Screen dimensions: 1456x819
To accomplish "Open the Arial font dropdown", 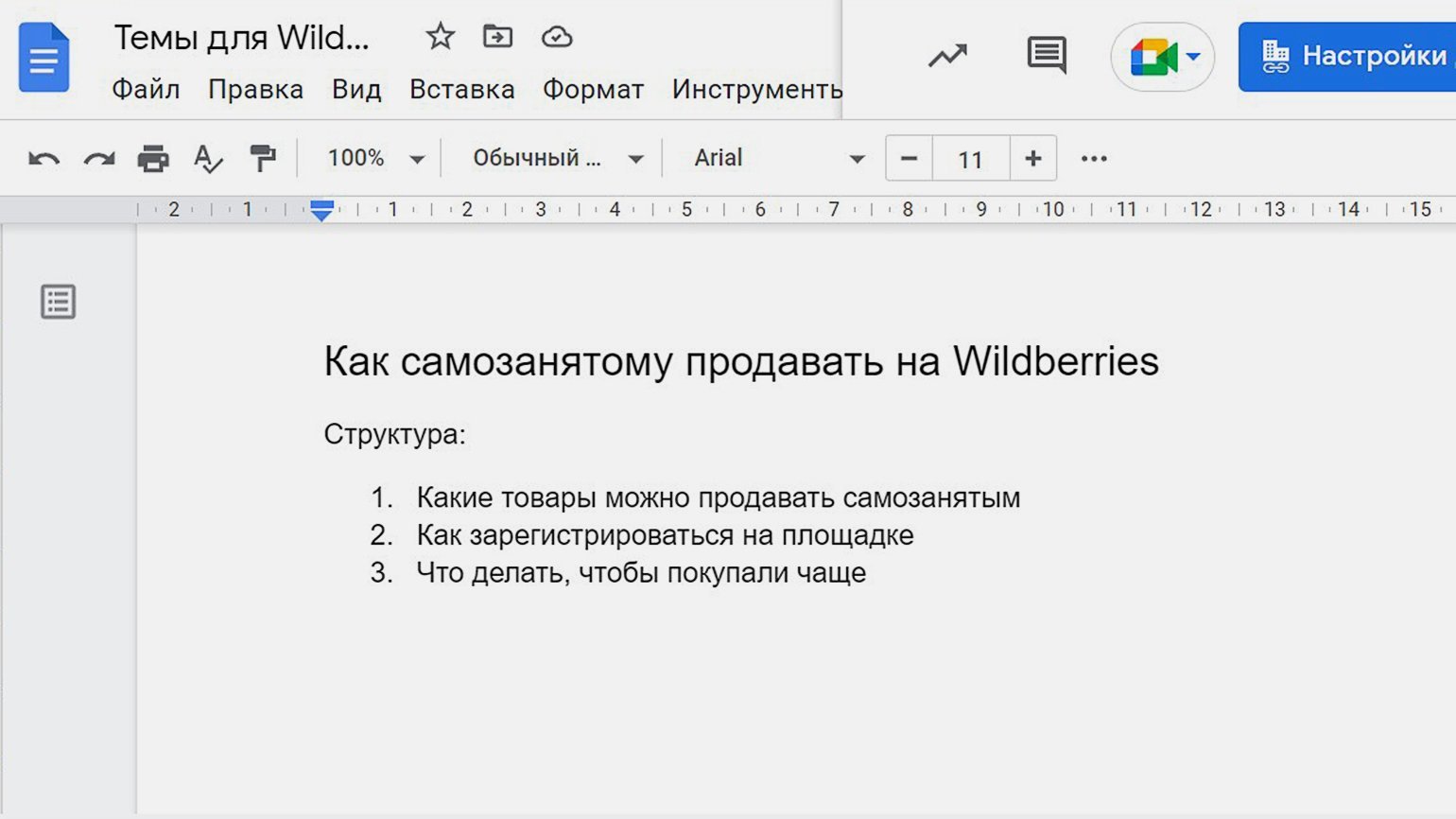I will 779,158.
